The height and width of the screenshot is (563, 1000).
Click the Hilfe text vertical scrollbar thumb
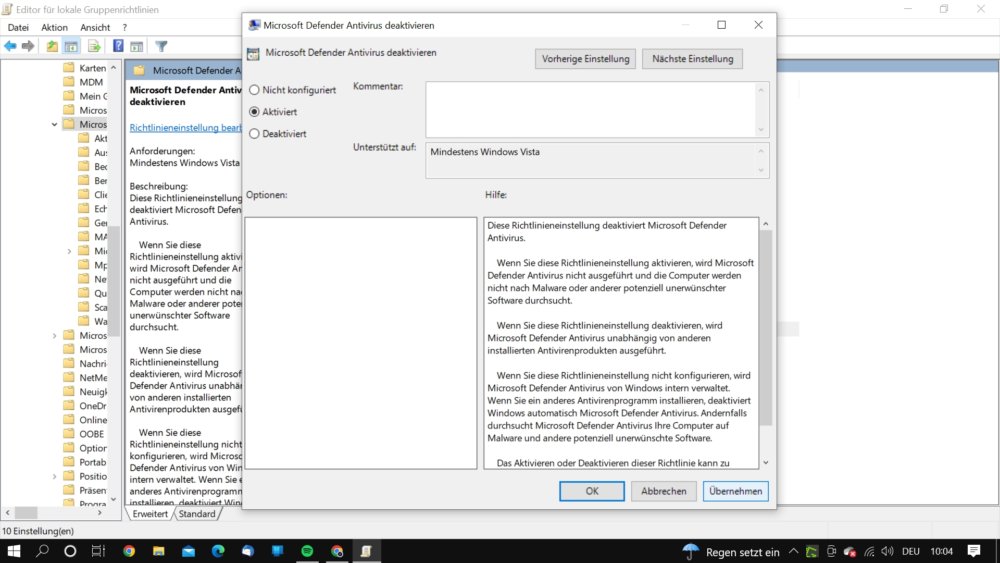pos(766,328)
